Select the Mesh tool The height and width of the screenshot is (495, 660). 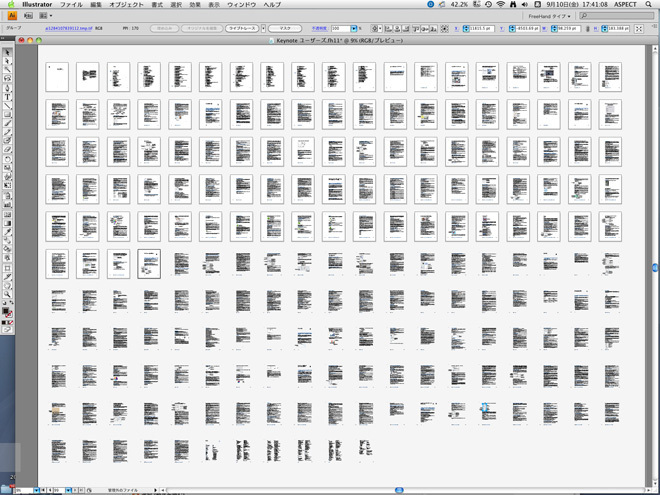point(7,215)
